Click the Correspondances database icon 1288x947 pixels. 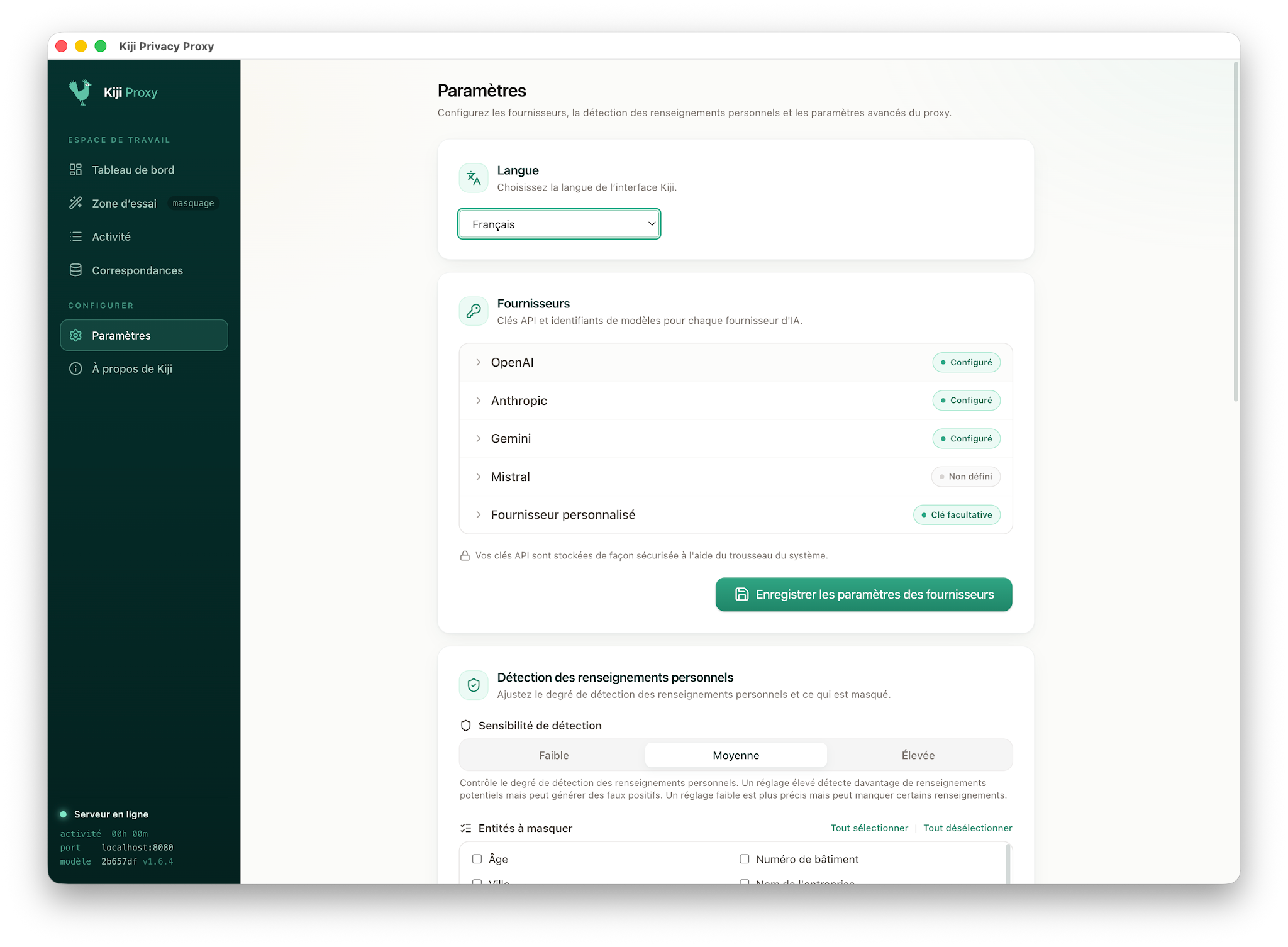coord(75,270)
